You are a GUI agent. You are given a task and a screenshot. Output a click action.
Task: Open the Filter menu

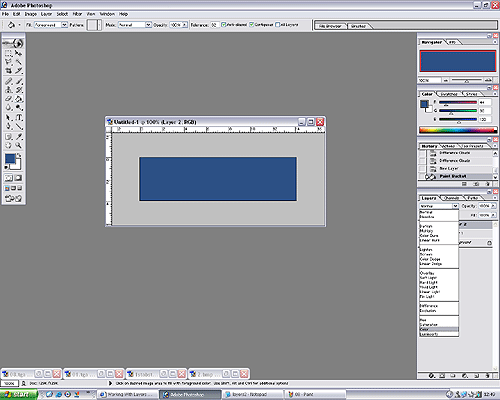(x=77, y=14)
